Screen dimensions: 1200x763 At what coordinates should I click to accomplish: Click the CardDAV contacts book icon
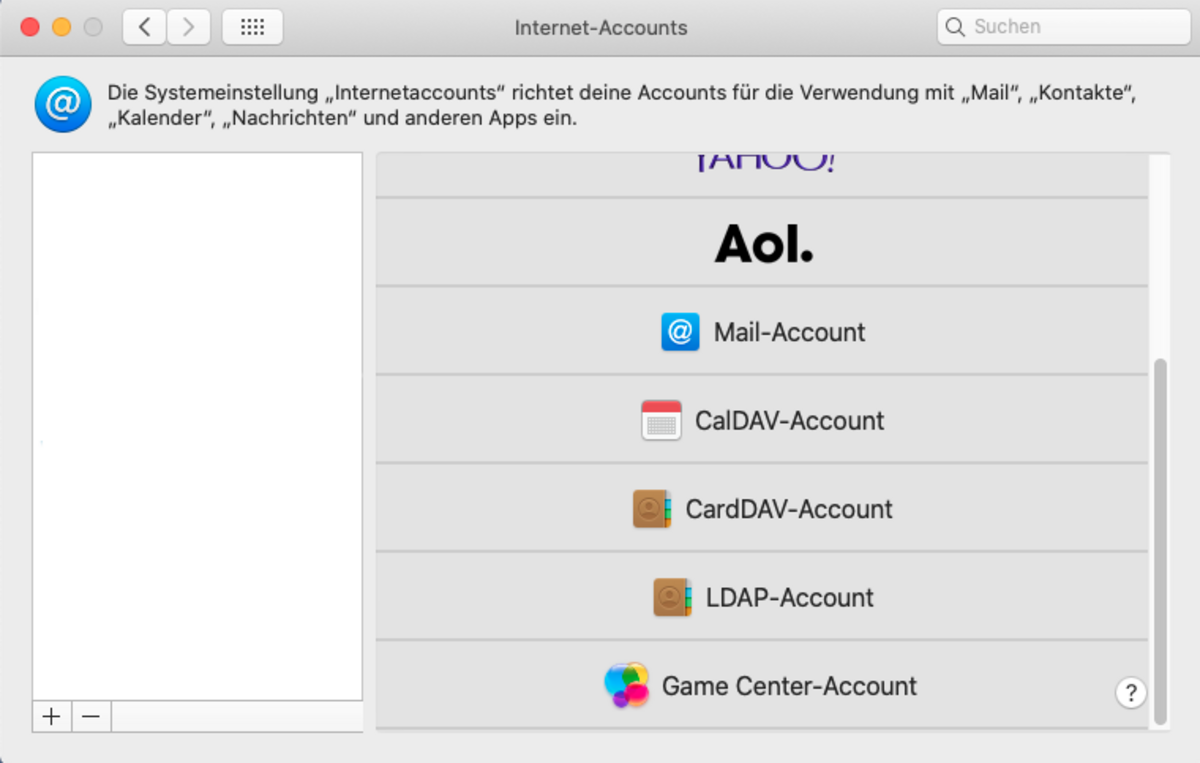point(651,509)
